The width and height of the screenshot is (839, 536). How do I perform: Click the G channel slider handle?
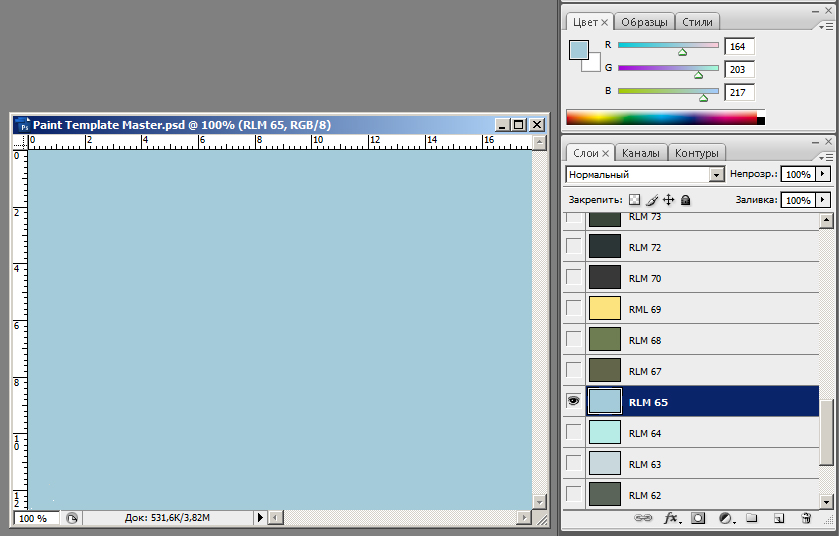(698, 75)
